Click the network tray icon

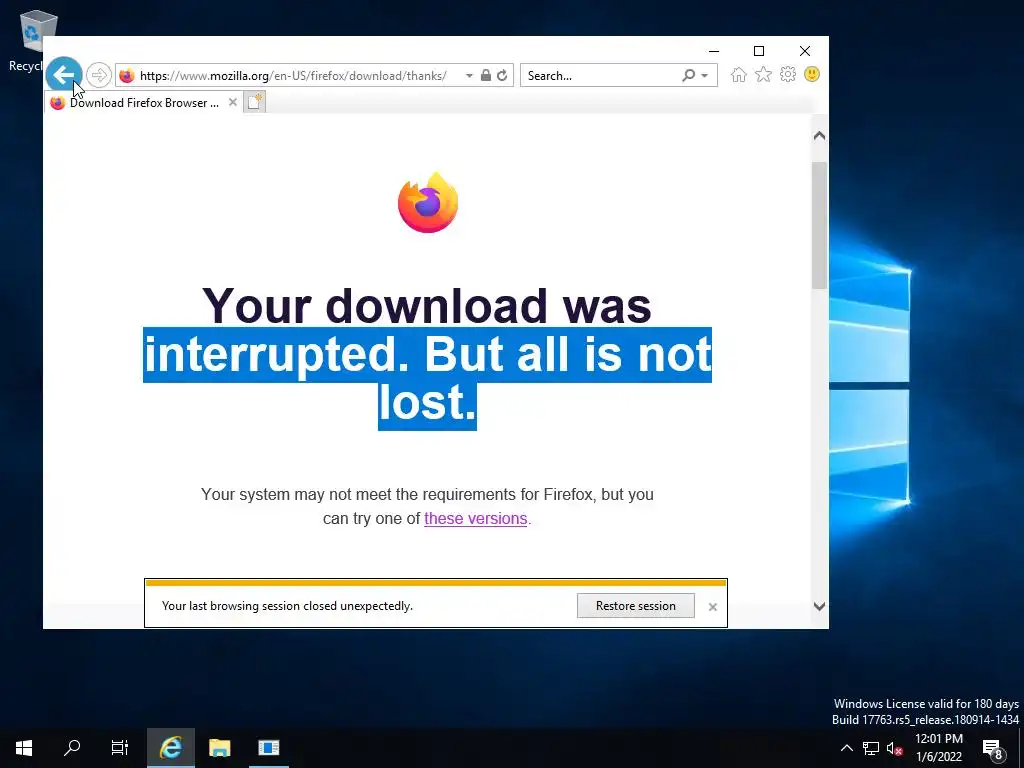click(871, 748)
